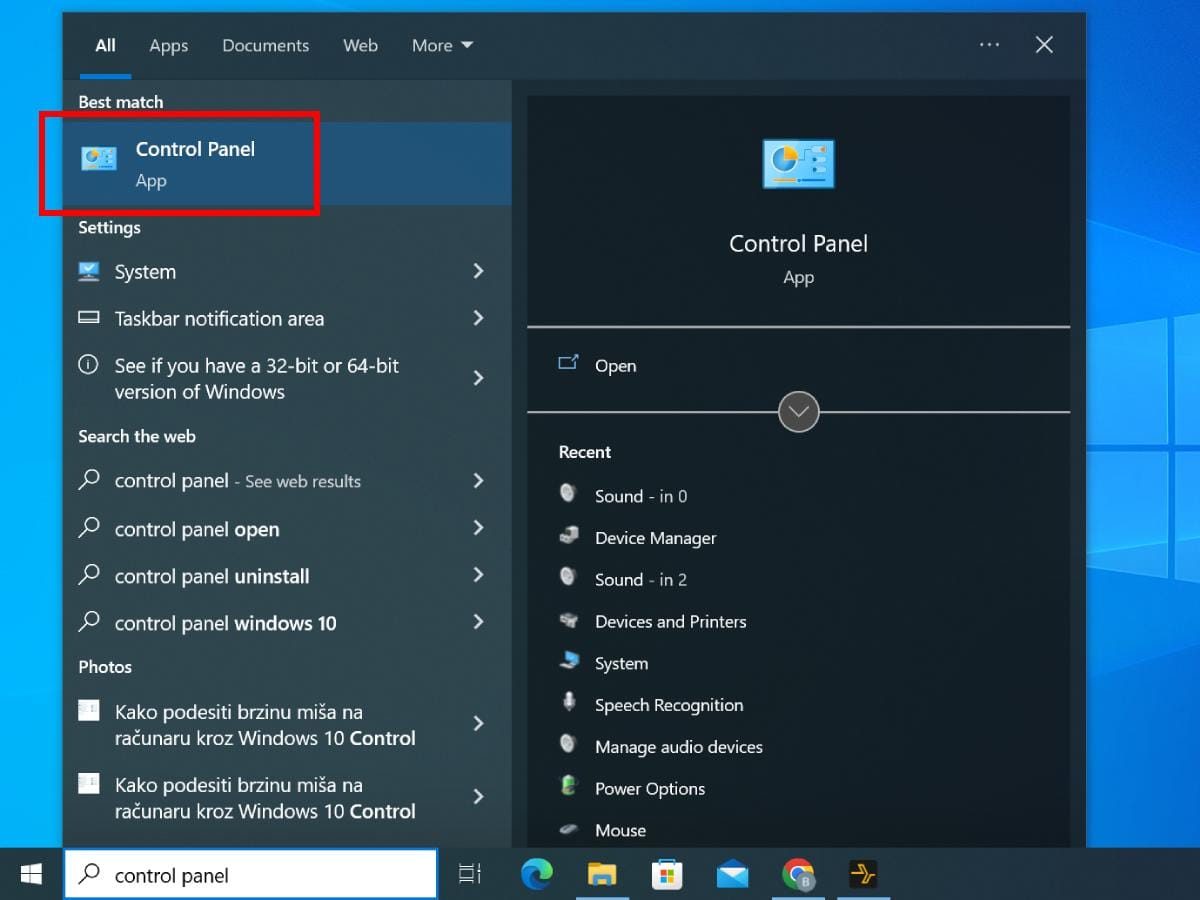Open Task View from the taskbar
The height and width of the screenshot is (900, 1200).
pyautogui.click(x=470, y=875)
